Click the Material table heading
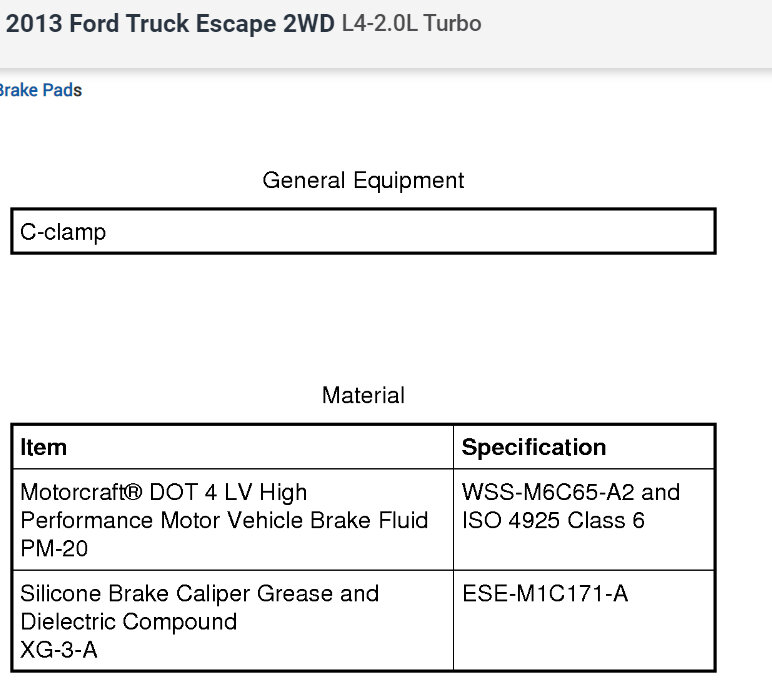772x694 pixels. (363, 395)
